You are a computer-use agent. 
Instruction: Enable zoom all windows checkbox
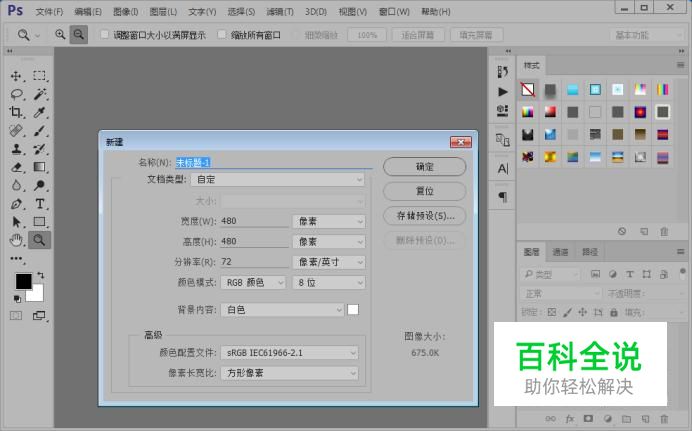pos(222,34)
